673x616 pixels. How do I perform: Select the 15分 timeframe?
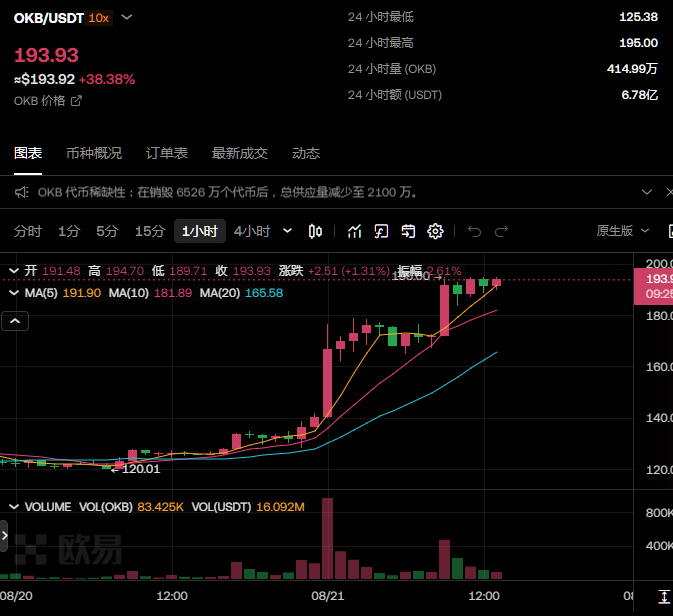[x=150, y=231]
